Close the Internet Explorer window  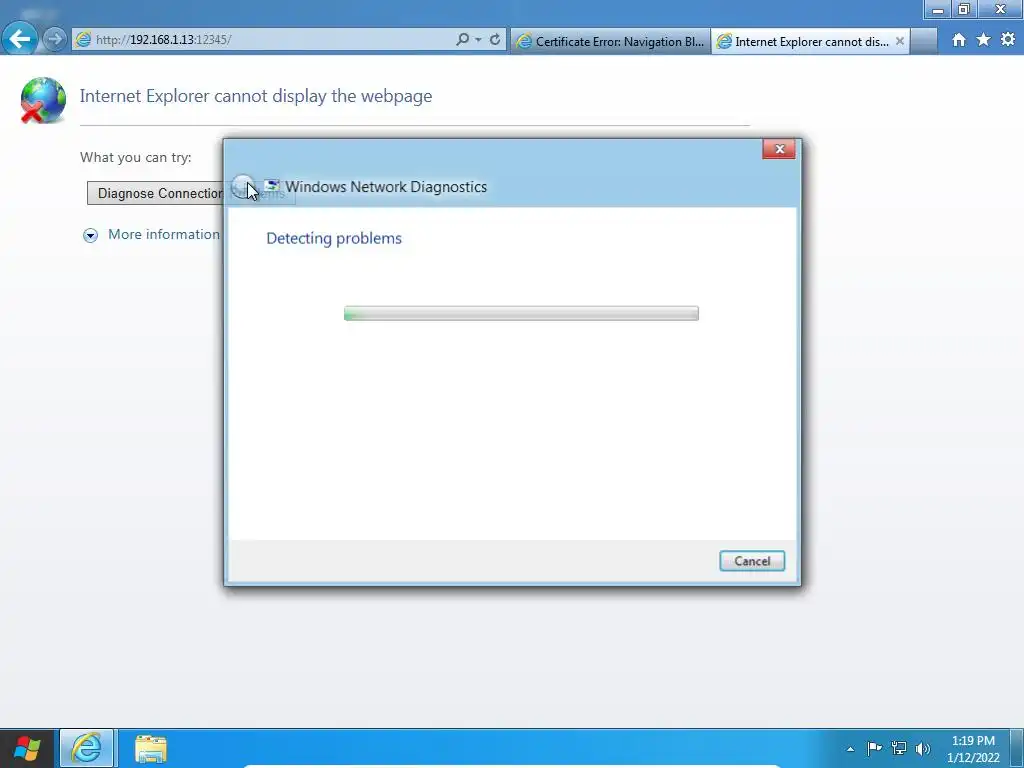pos(1000,9)
